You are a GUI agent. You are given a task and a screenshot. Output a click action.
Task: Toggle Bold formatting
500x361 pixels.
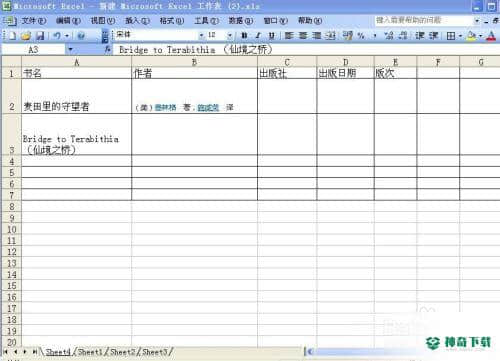244,35
